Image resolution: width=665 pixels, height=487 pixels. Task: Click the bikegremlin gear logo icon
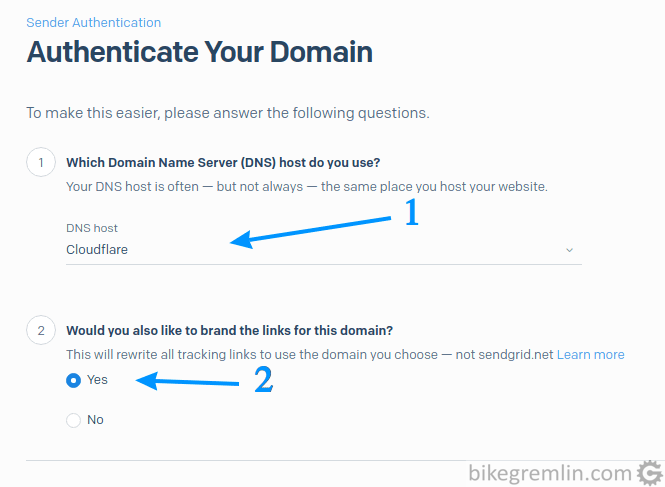(650, 472)
